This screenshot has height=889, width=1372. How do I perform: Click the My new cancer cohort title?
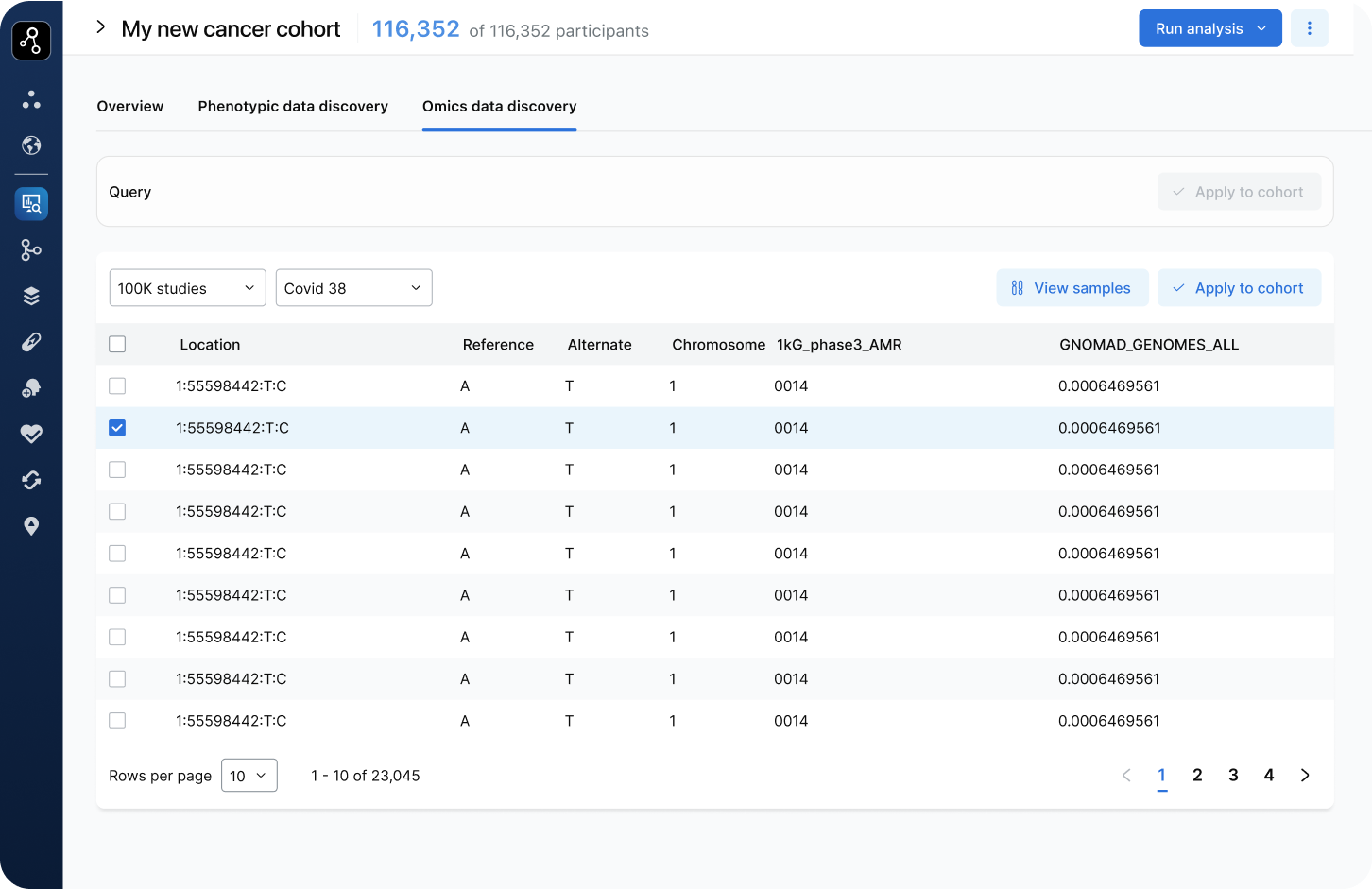(231, 29)
